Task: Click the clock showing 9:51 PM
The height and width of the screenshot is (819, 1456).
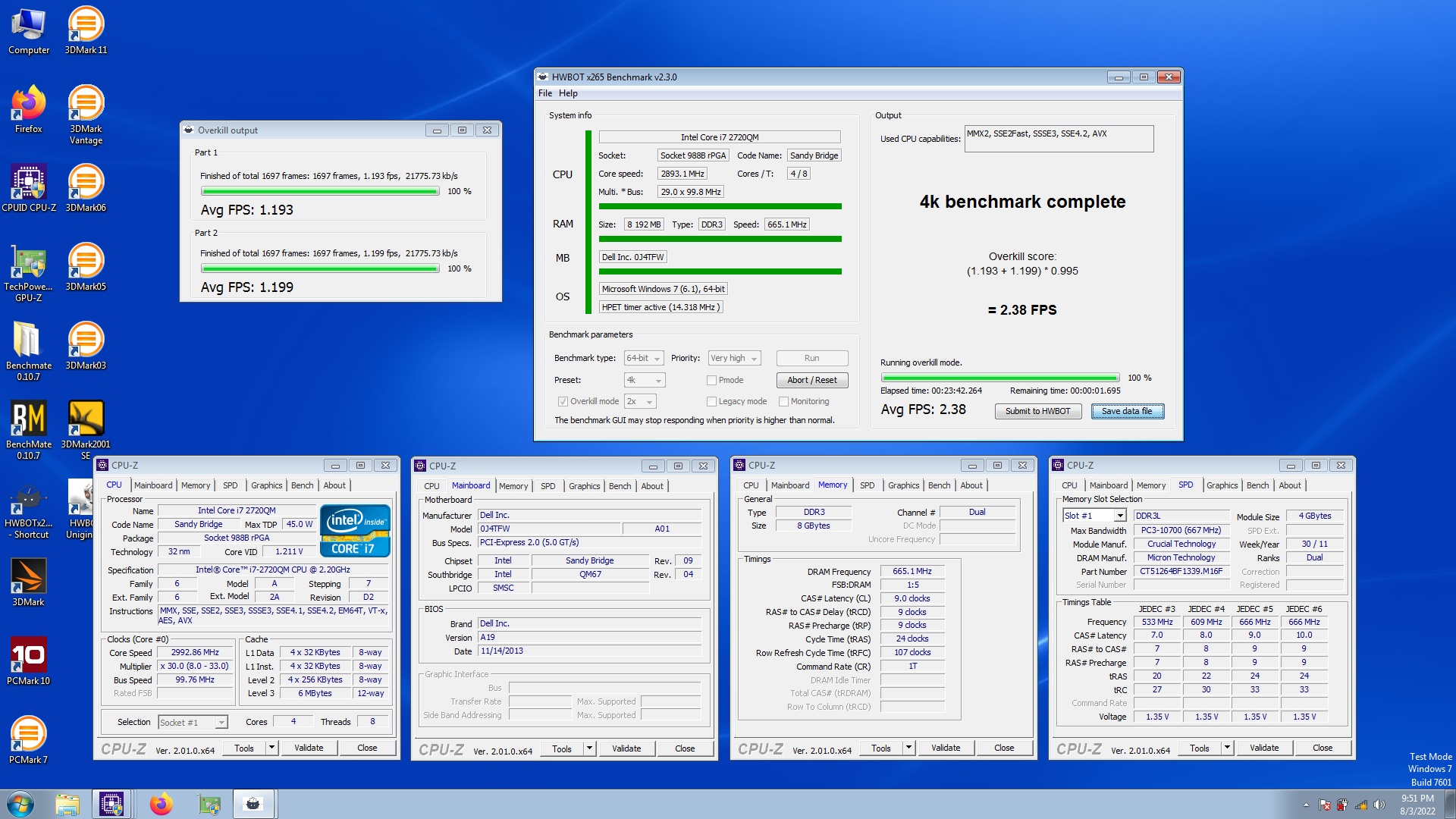Action: tap(1417, 799)
